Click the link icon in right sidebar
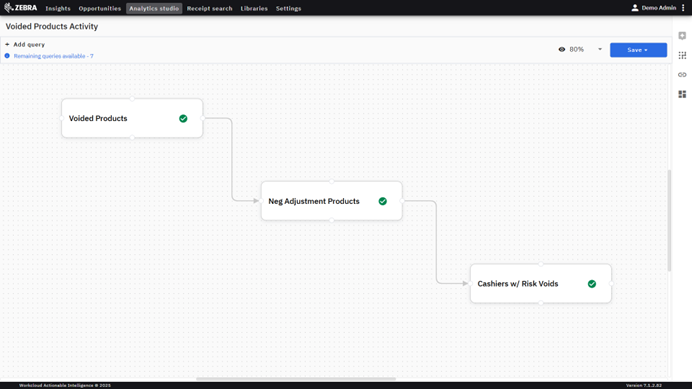Screen dimensions: 692x389 [682, 75]
